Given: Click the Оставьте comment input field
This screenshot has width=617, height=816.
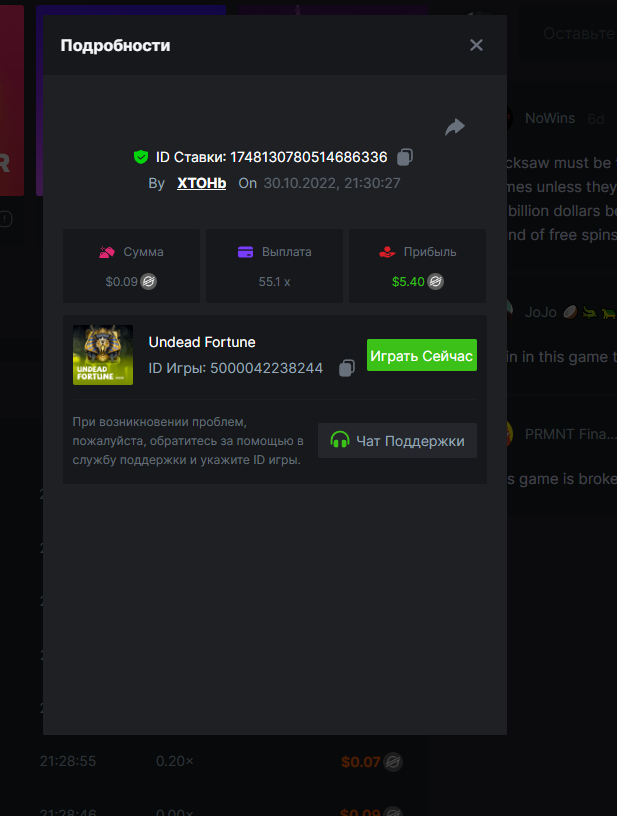Looking at the screenshot, I should click(578, 34).
